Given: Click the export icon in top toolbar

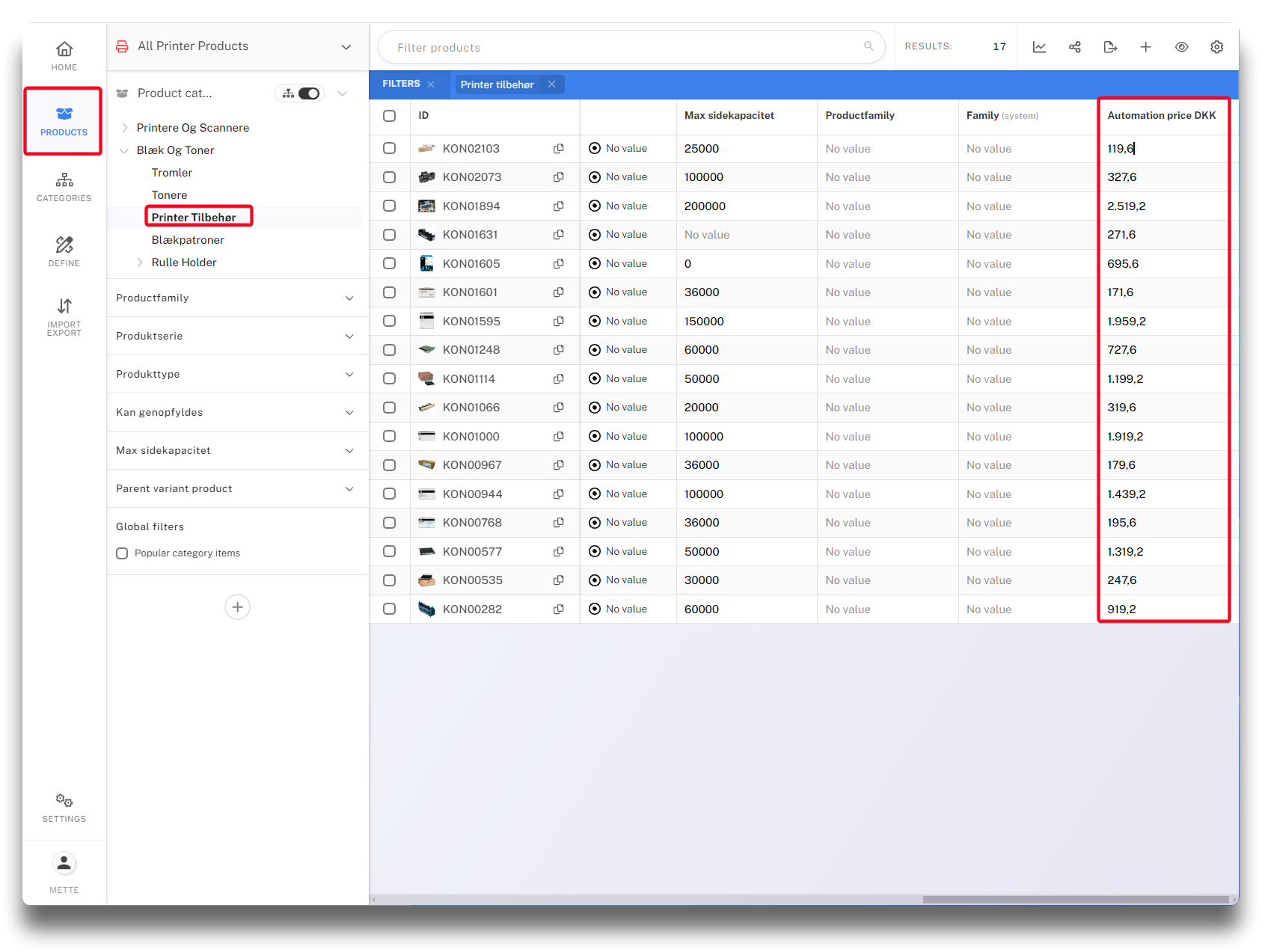Looking at the screenshot, I should click(x=1110, y=47).
